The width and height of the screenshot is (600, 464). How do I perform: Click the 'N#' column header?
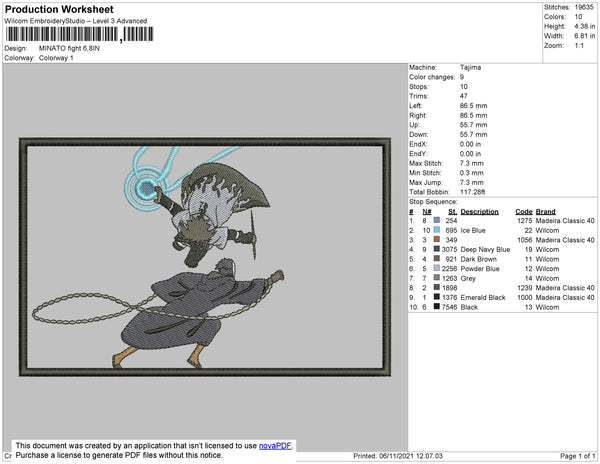click(427, 212)
